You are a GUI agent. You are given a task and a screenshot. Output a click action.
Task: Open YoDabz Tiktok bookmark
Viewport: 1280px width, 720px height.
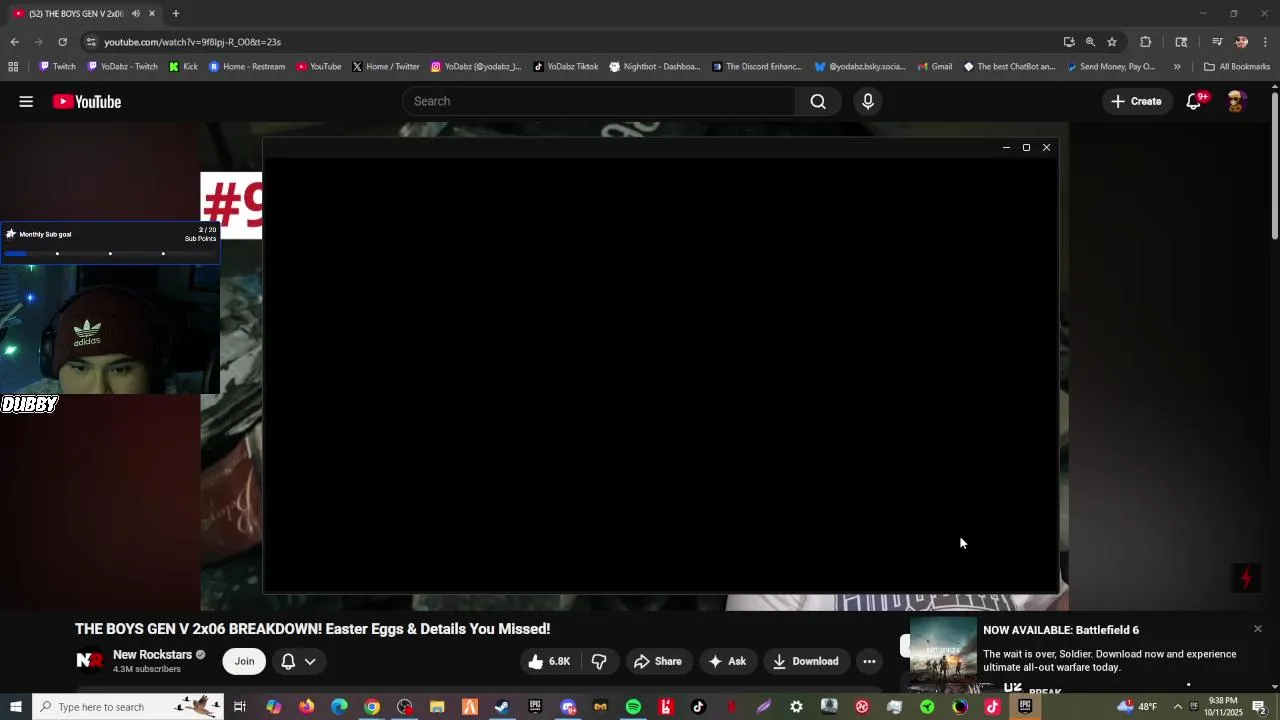tap(566, 67)
